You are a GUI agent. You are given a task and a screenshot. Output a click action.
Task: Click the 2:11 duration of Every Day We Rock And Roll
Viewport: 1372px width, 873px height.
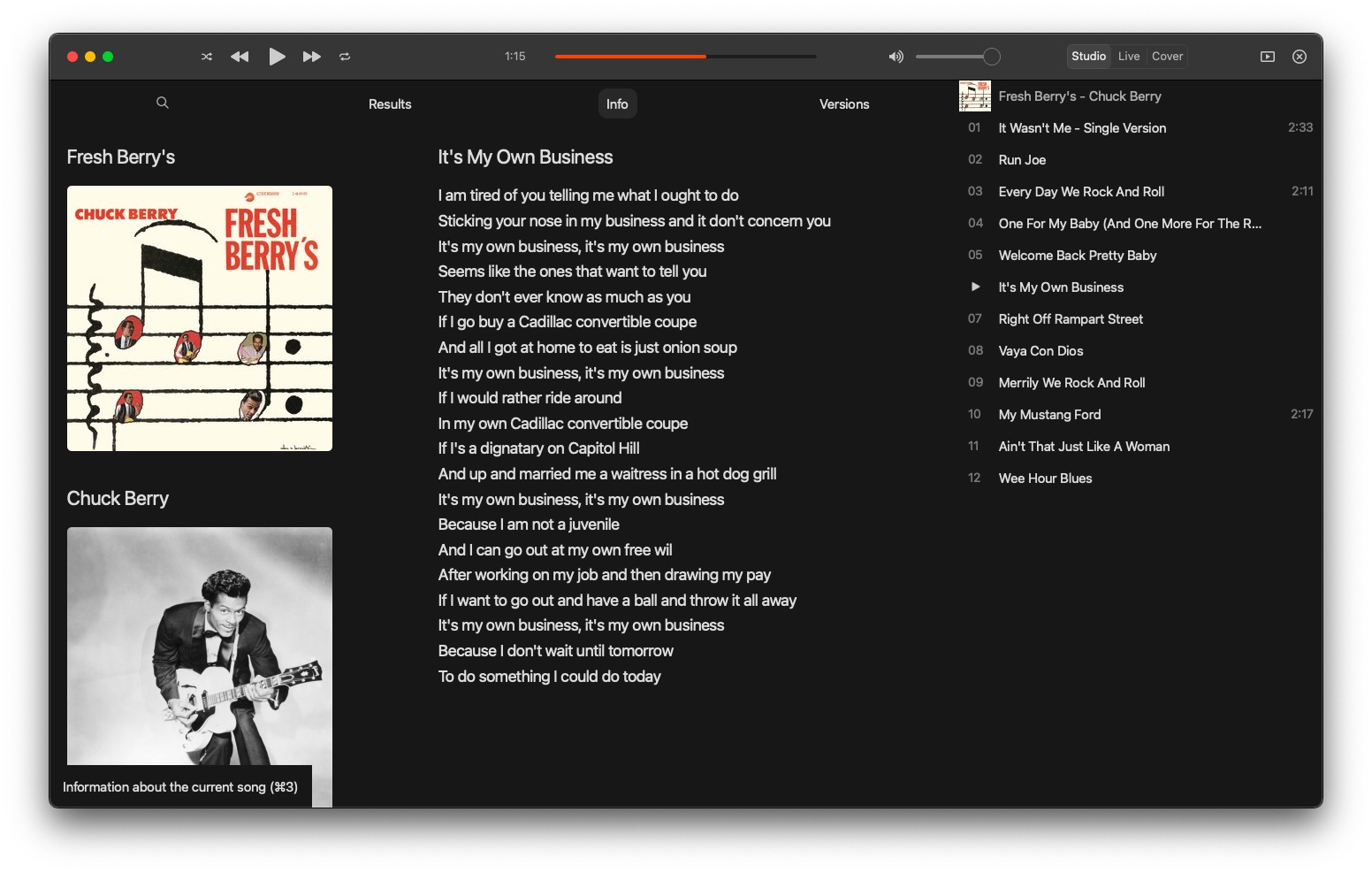1302,191
